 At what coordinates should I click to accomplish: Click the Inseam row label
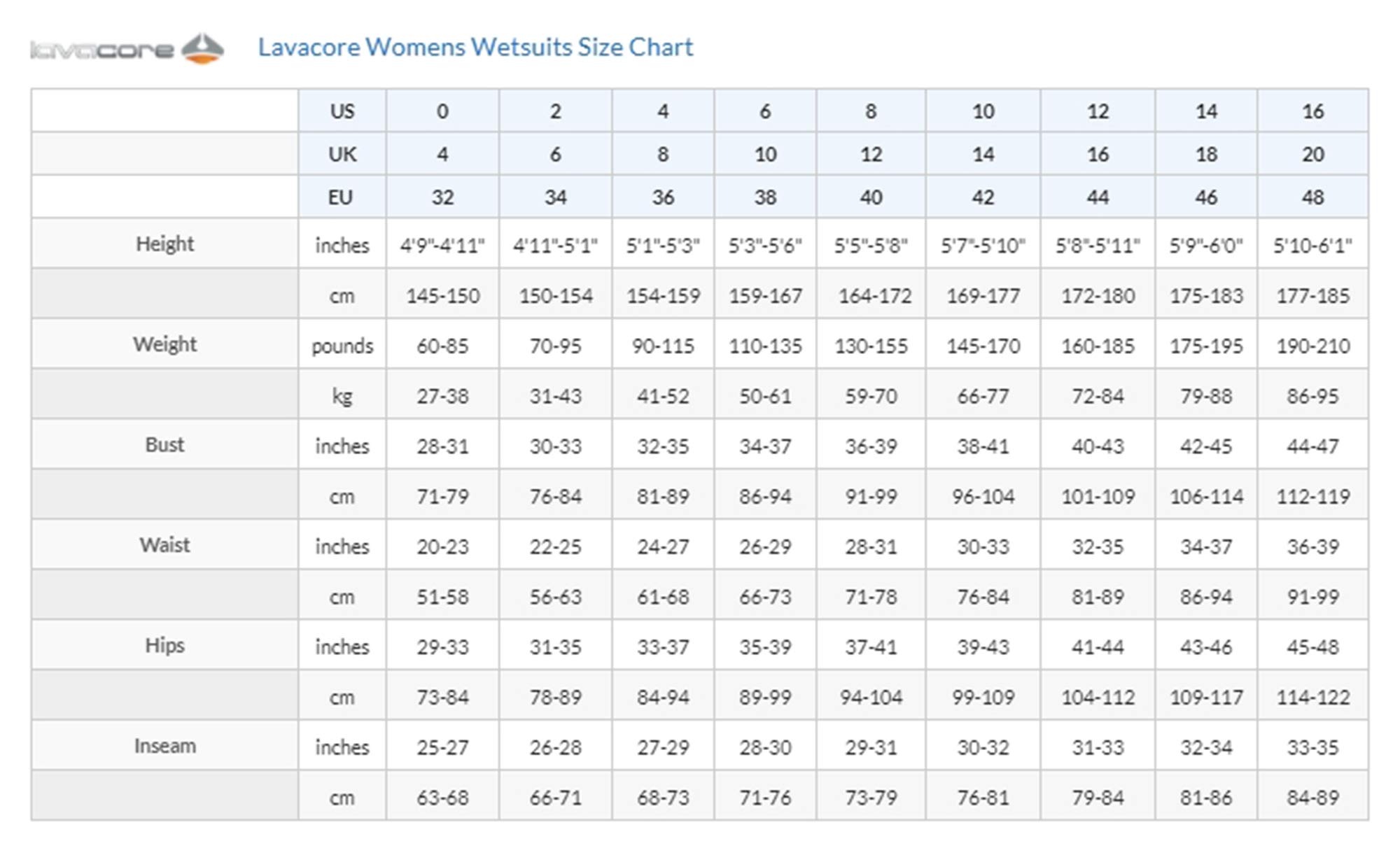tap(164, 746)
